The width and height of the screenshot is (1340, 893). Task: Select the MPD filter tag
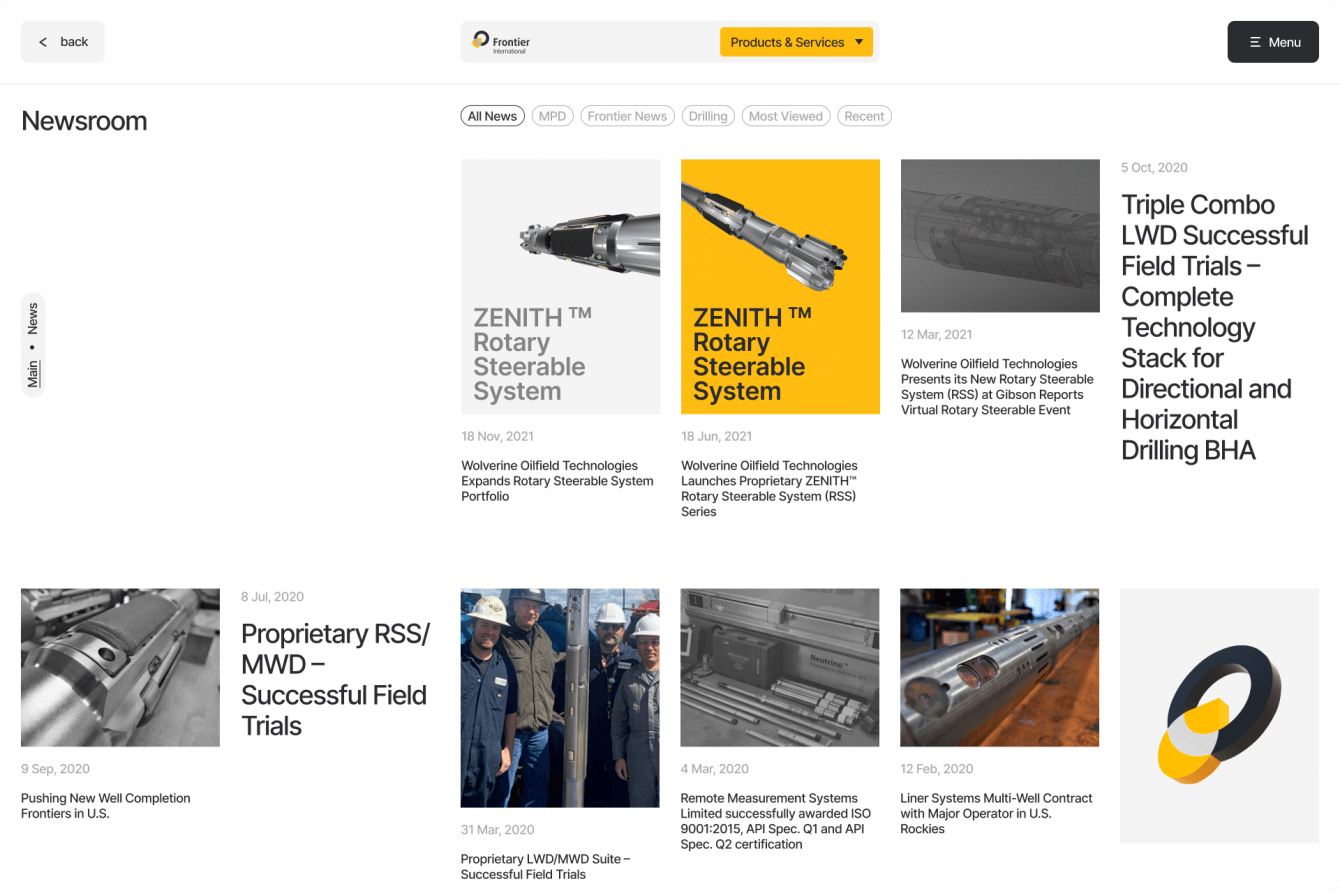(552, 116)
